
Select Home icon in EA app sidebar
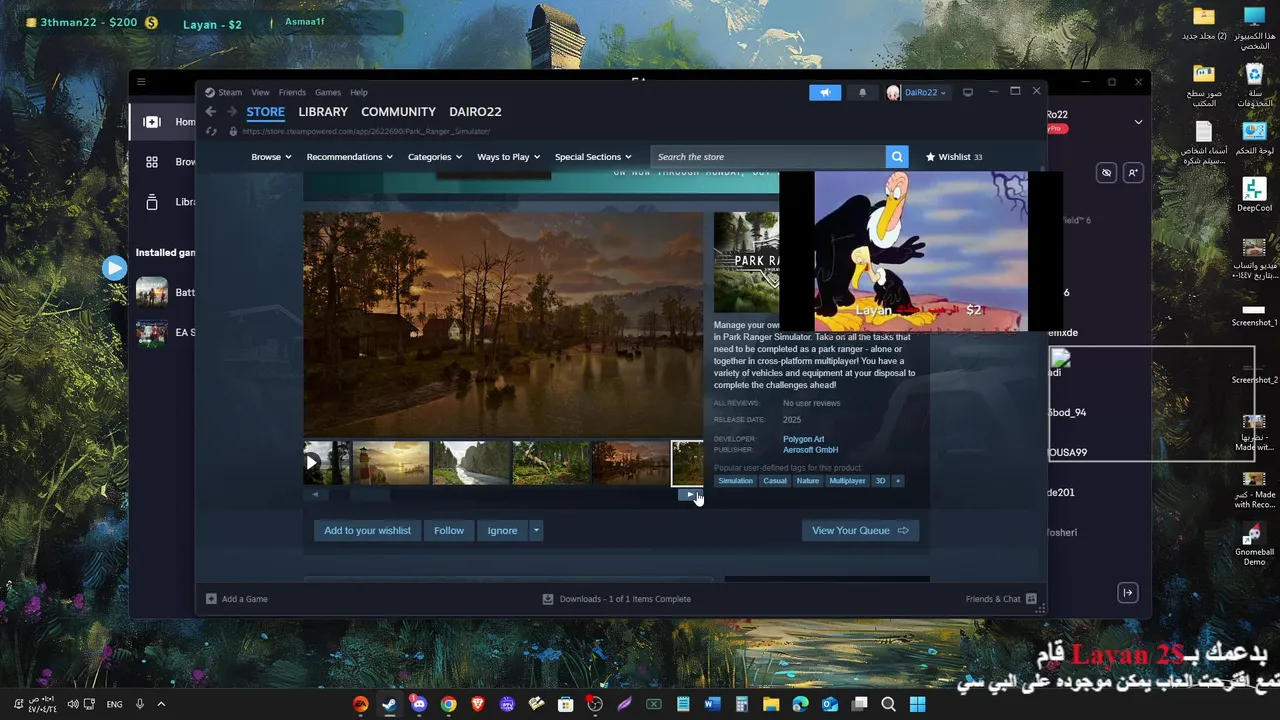pyautogui.click(x=152, y=122)
